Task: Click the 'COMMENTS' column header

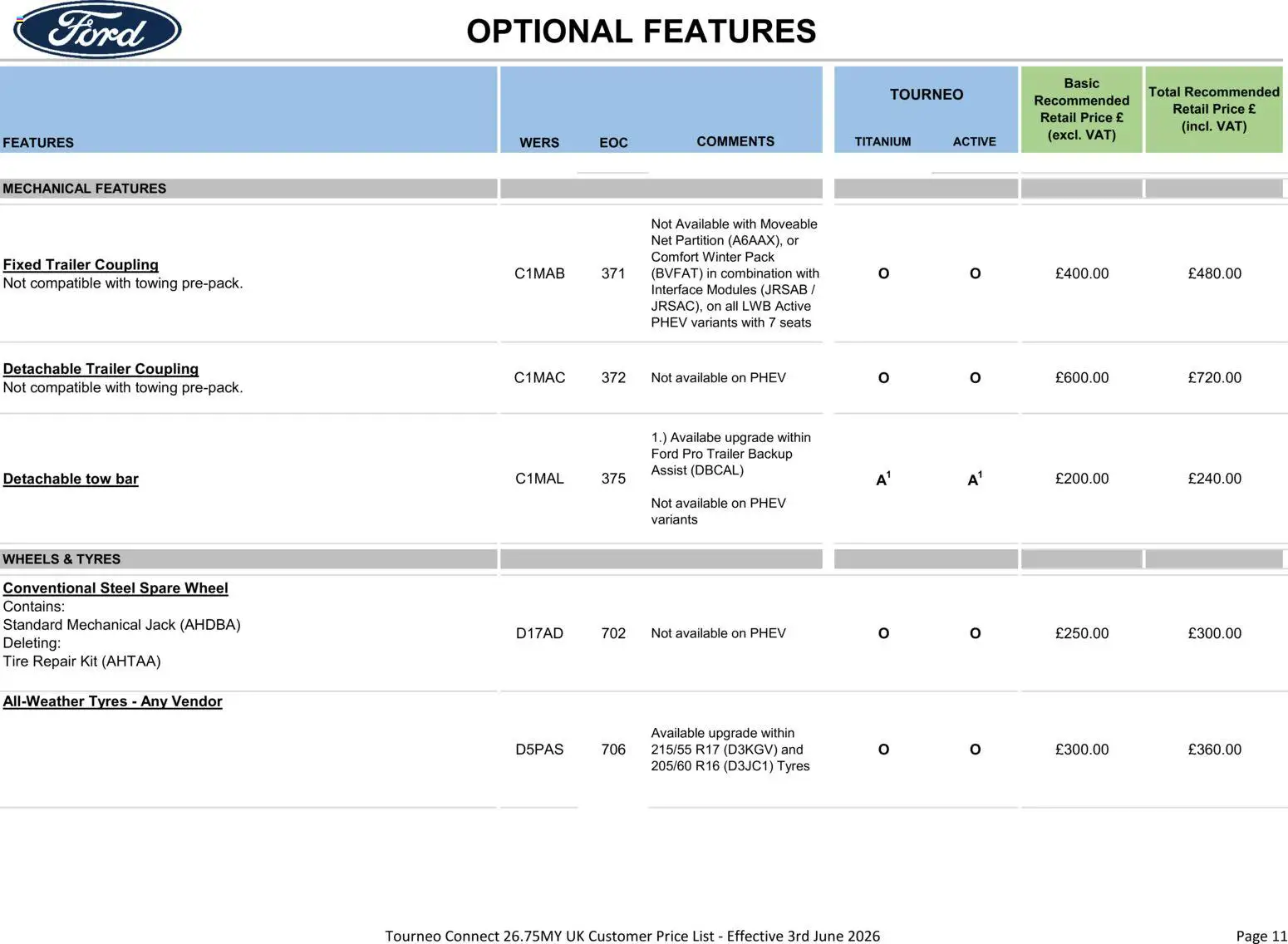Action: point(735,141)
